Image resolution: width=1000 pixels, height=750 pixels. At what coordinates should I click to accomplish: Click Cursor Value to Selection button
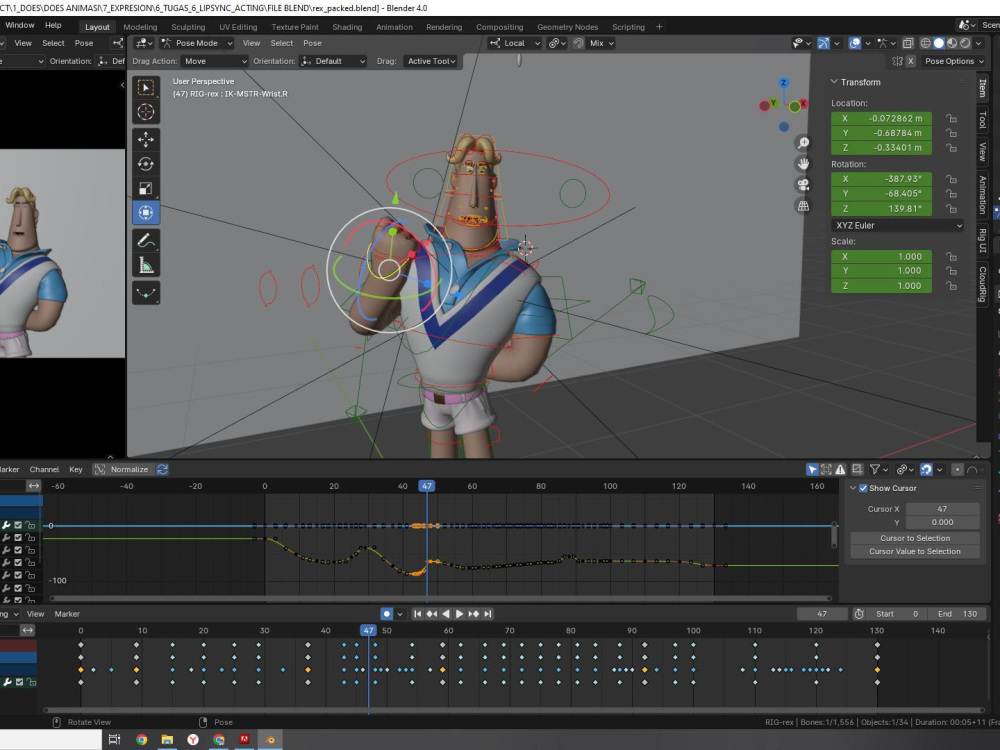click(915, 552)
